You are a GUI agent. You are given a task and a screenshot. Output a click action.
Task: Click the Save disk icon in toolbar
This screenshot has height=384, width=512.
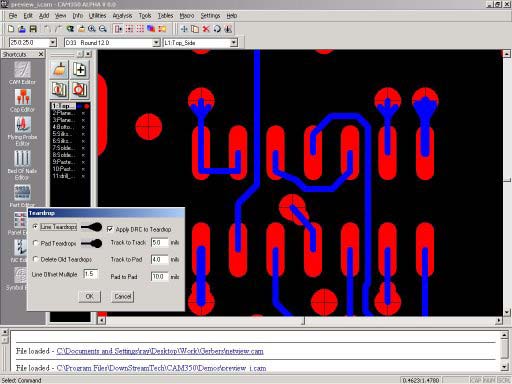33,29
